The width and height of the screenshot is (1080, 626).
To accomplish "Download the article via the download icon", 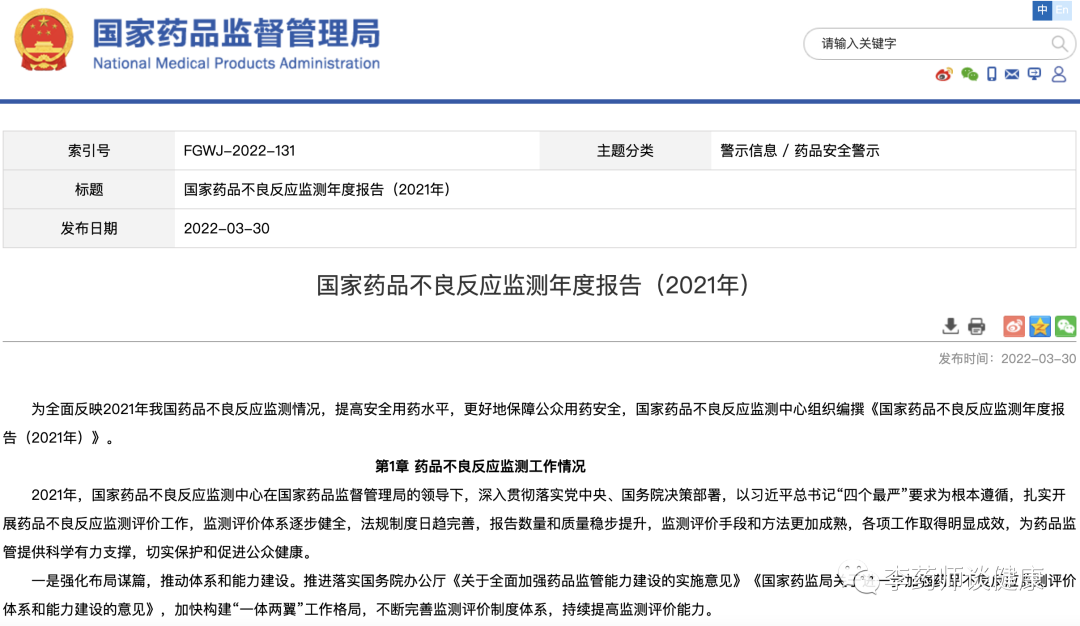I will click(951, 326).
